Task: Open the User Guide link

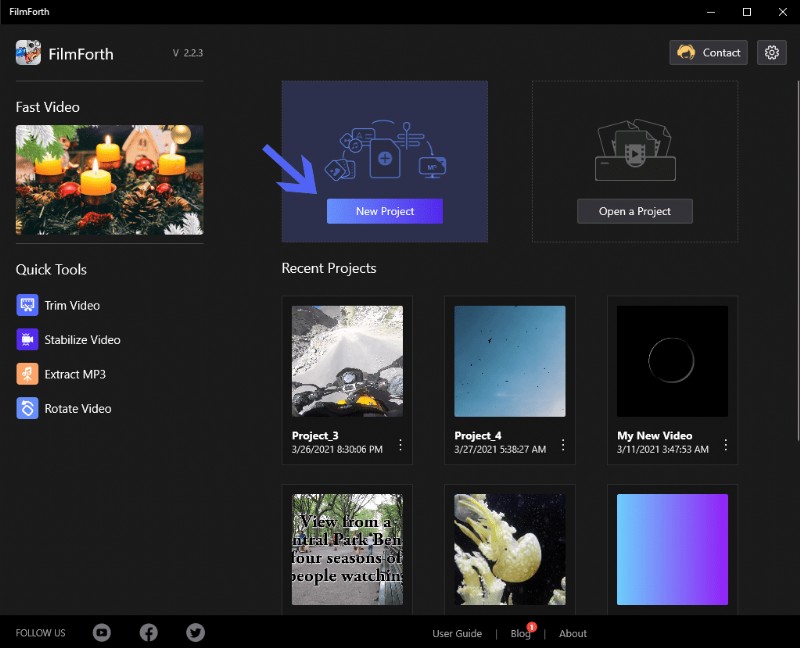Action: click(457, 633)
